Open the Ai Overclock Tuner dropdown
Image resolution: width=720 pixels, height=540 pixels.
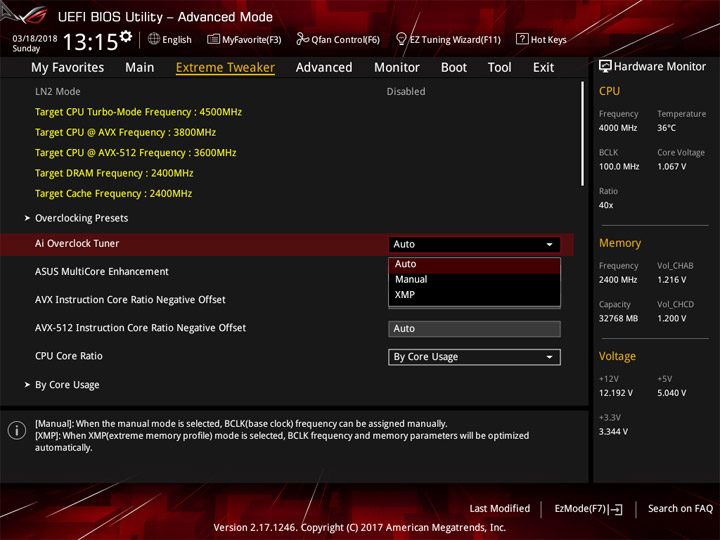[474, 244]
